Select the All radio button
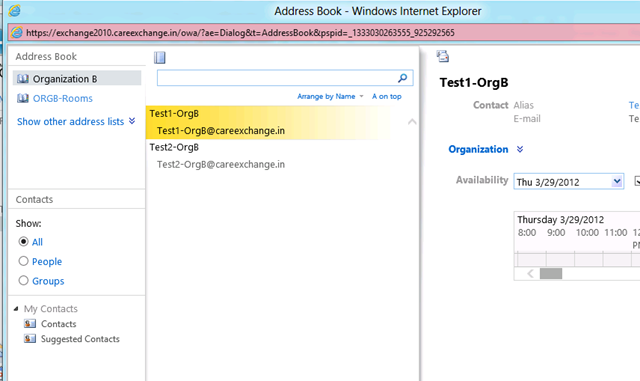Image resolution: width=640 pixels, height=381 pixels. pyautogui.click(x=23, y=241)
